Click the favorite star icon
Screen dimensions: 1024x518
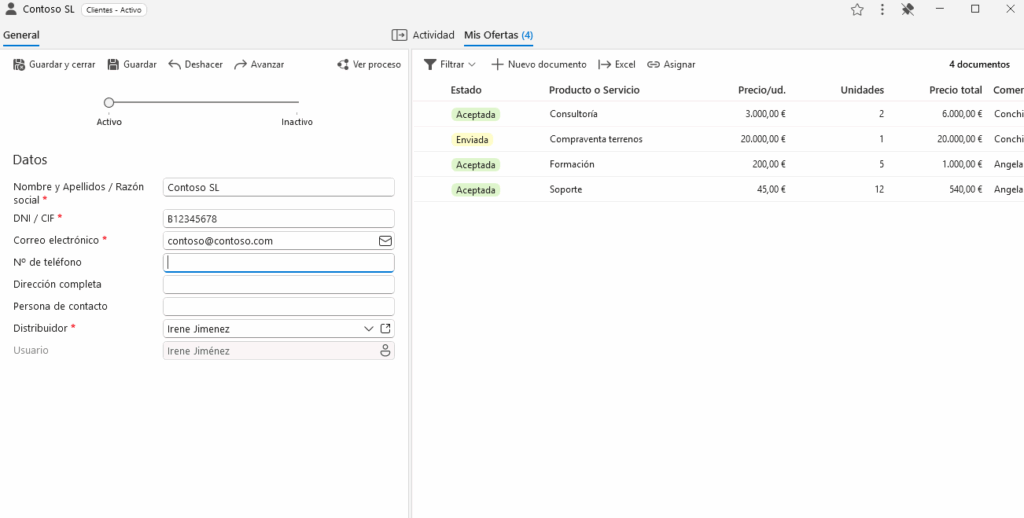[857, 10]
